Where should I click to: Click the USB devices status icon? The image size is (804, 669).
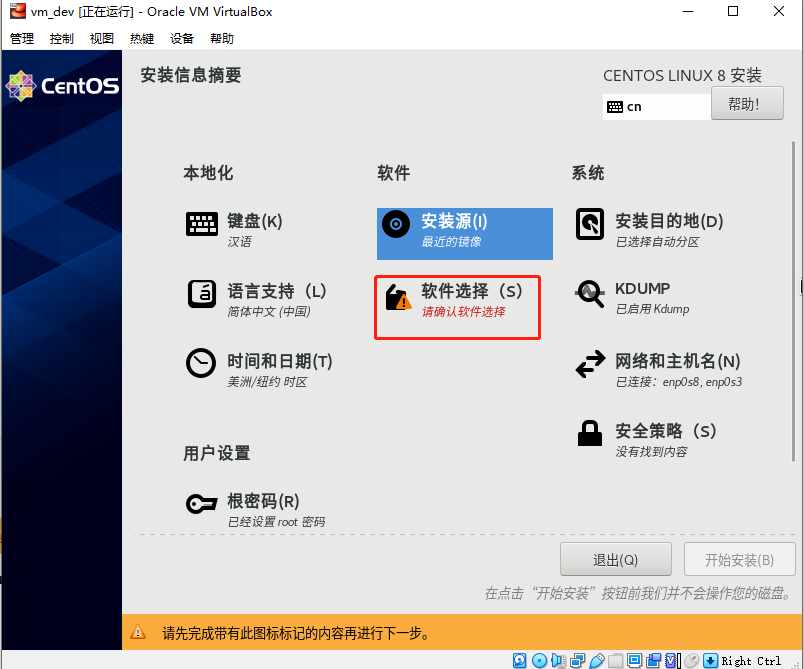596,660
